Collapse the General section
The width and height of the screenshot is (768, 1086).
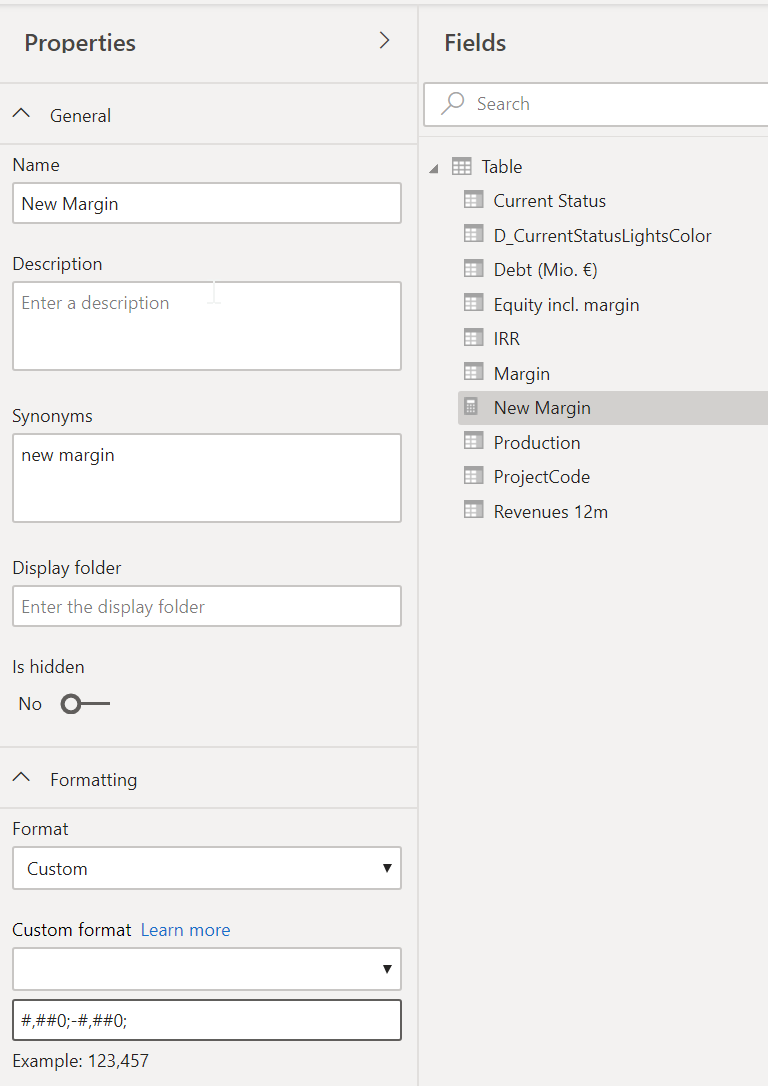21,114
